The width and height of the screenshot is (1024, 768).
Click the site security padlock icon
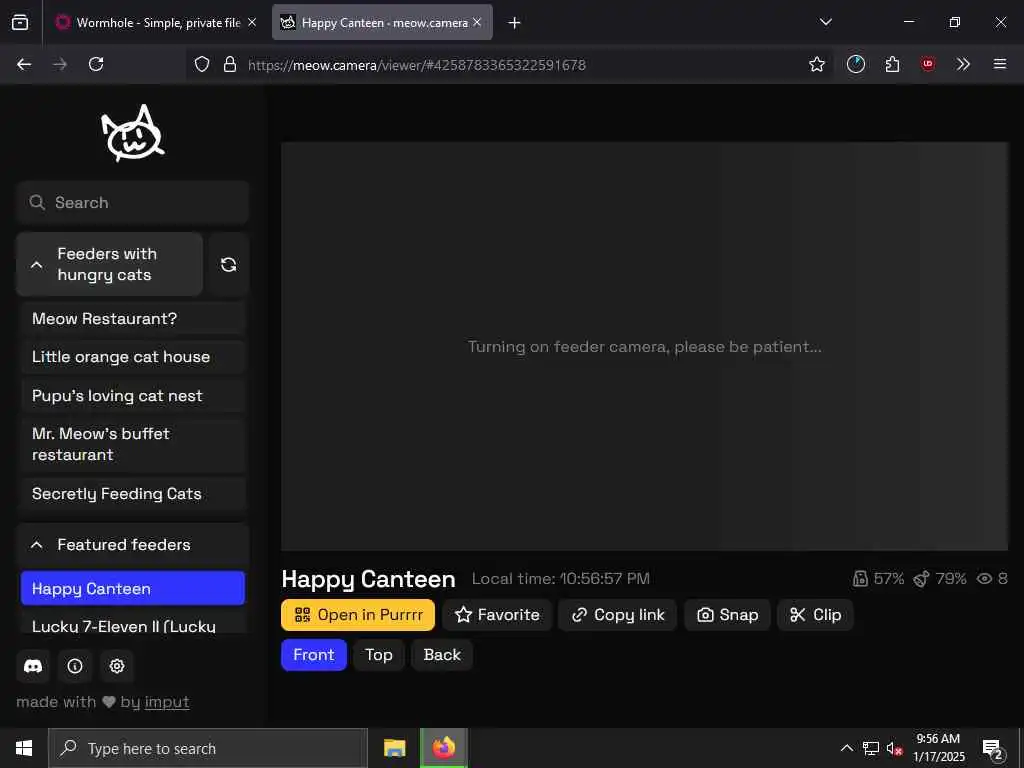tap(230, 64)
